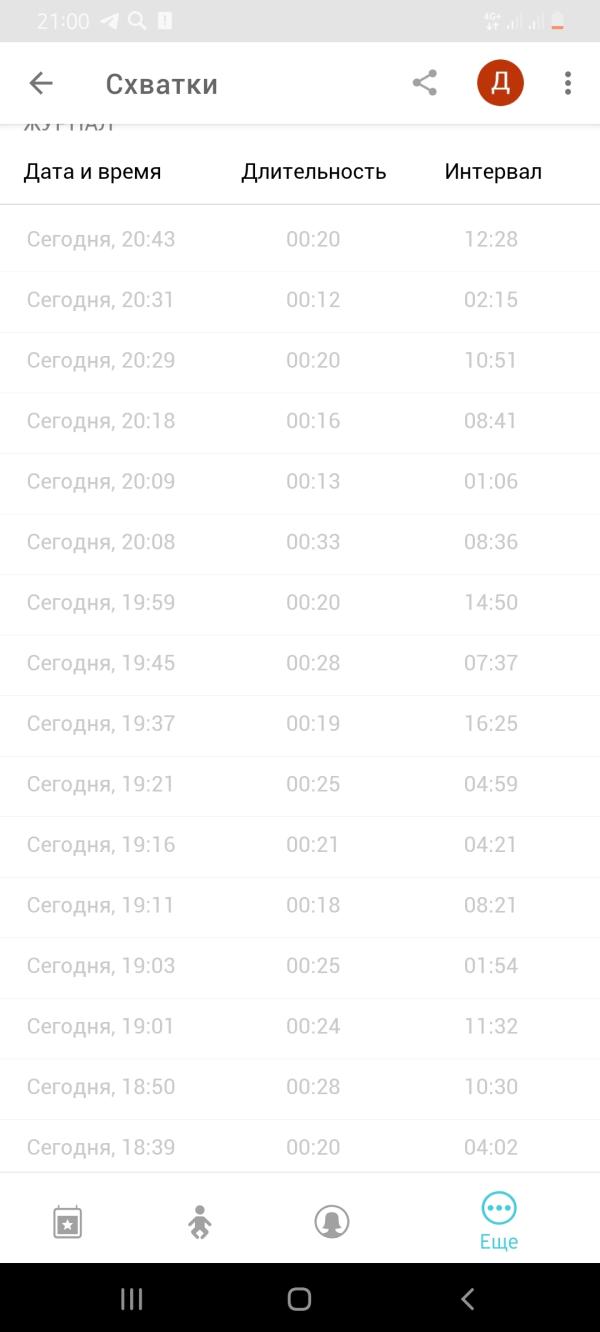Select the entry logged at 19:03
This screenshot has height=1332, width=600.
[x=300, y=965]
